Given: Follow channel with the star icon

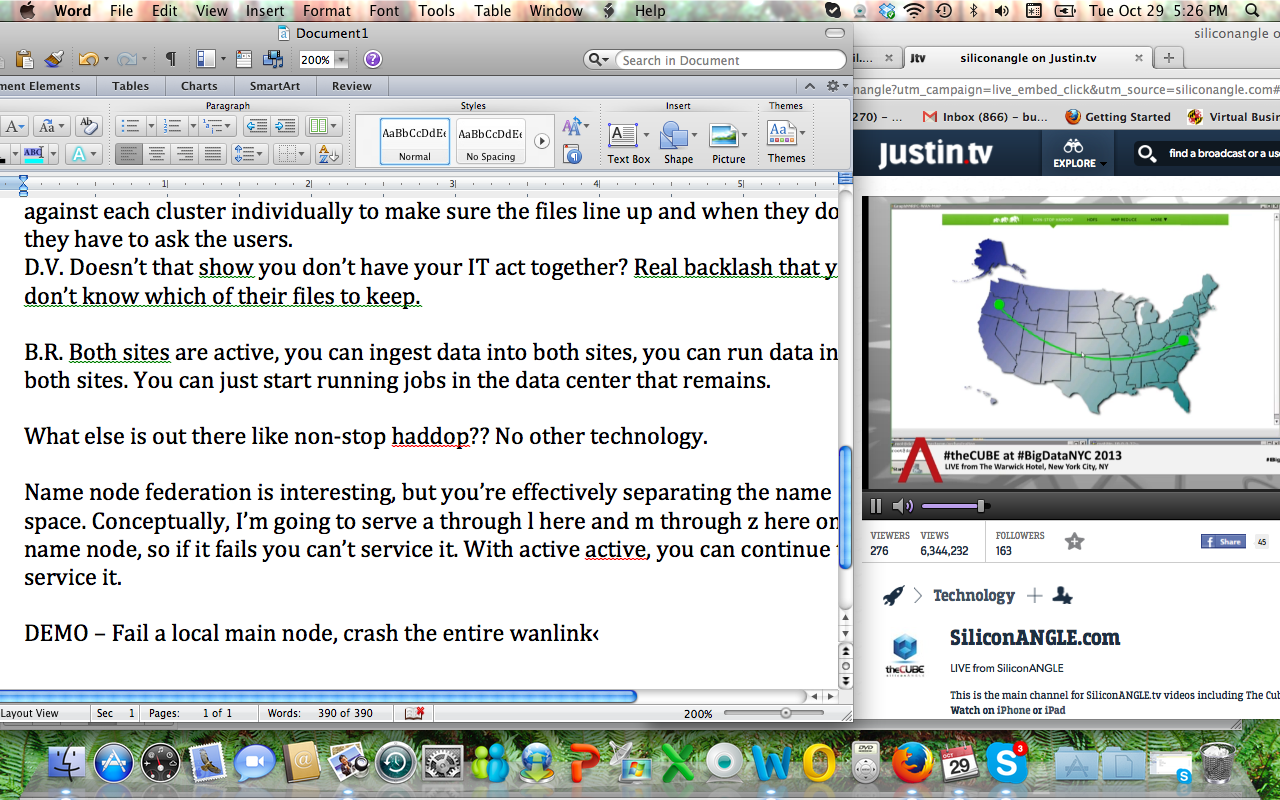Looking at the screenshot, I should pos(1074,541).
